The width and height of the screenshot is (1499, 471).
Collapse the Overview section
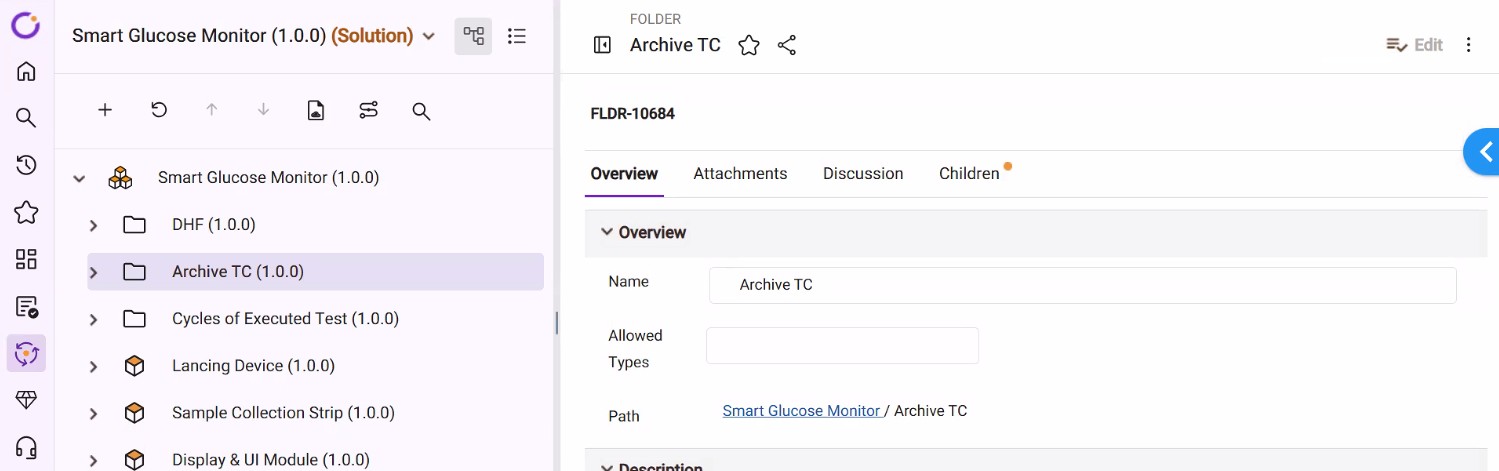click(x=606, y=232)
